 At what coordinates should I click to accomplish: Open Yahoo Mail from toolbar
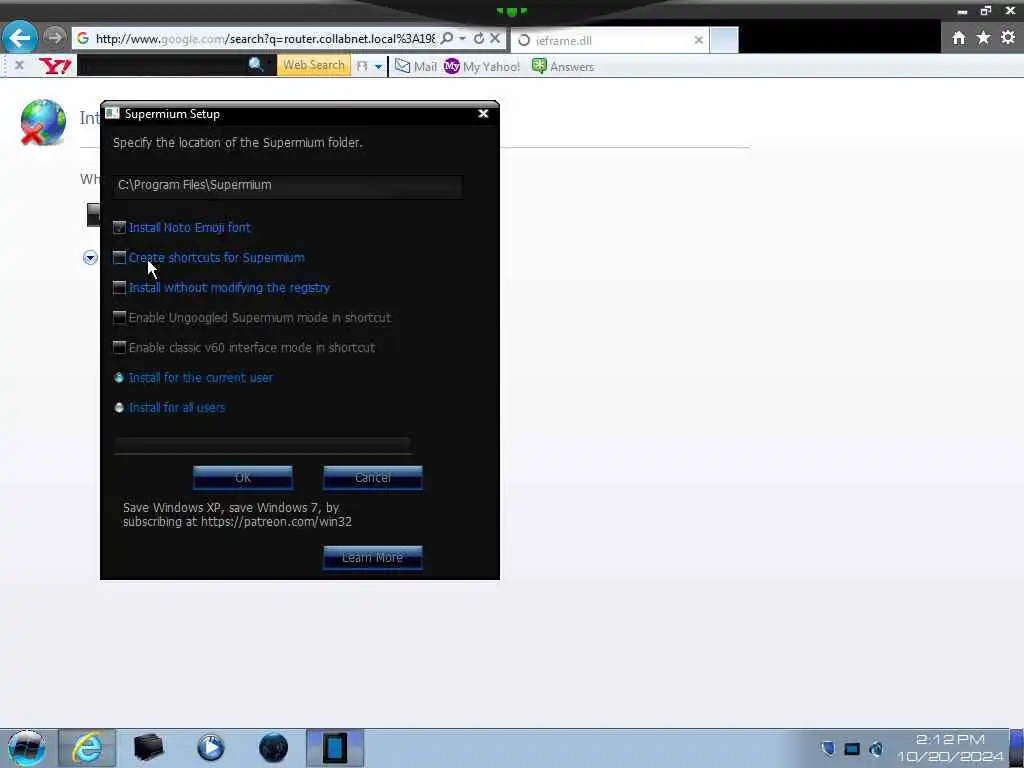click(415, 66)
